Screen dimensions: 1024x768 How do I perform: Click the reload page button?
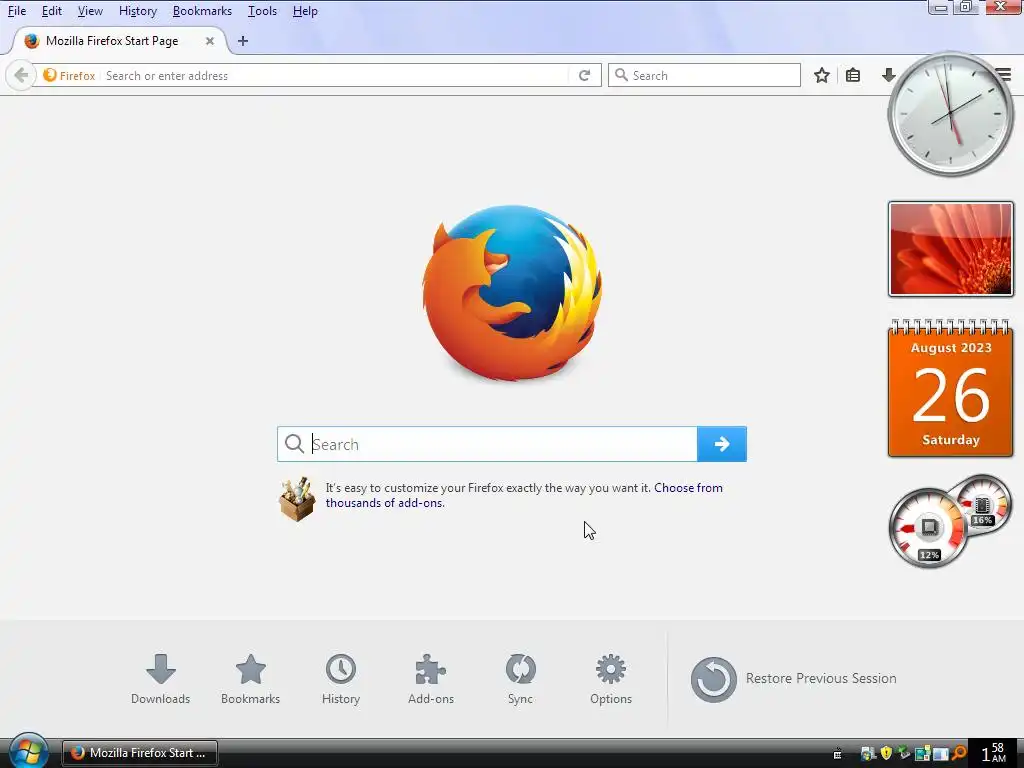(x=584, y=76)
